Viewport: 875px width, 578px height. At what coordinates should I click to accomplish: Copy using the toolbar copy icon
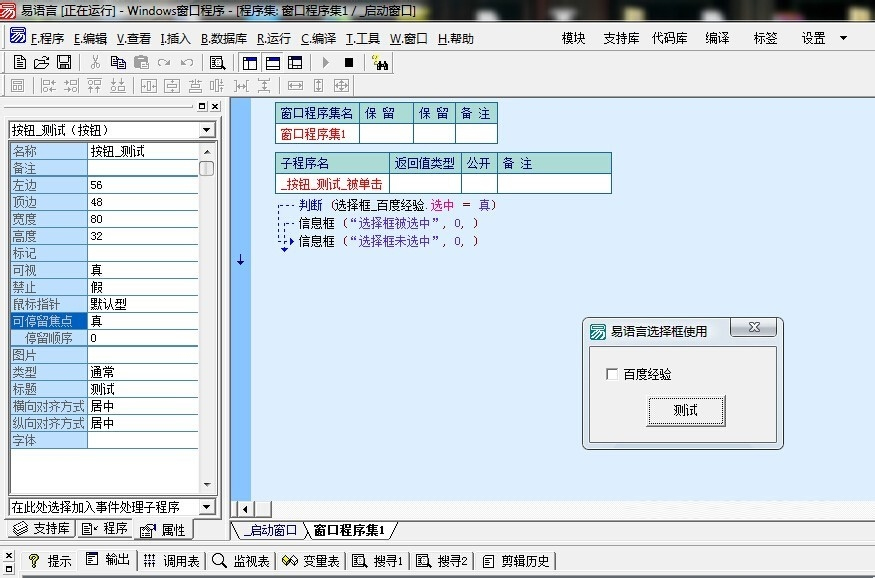pyautogui.click(x=118, y=62)
